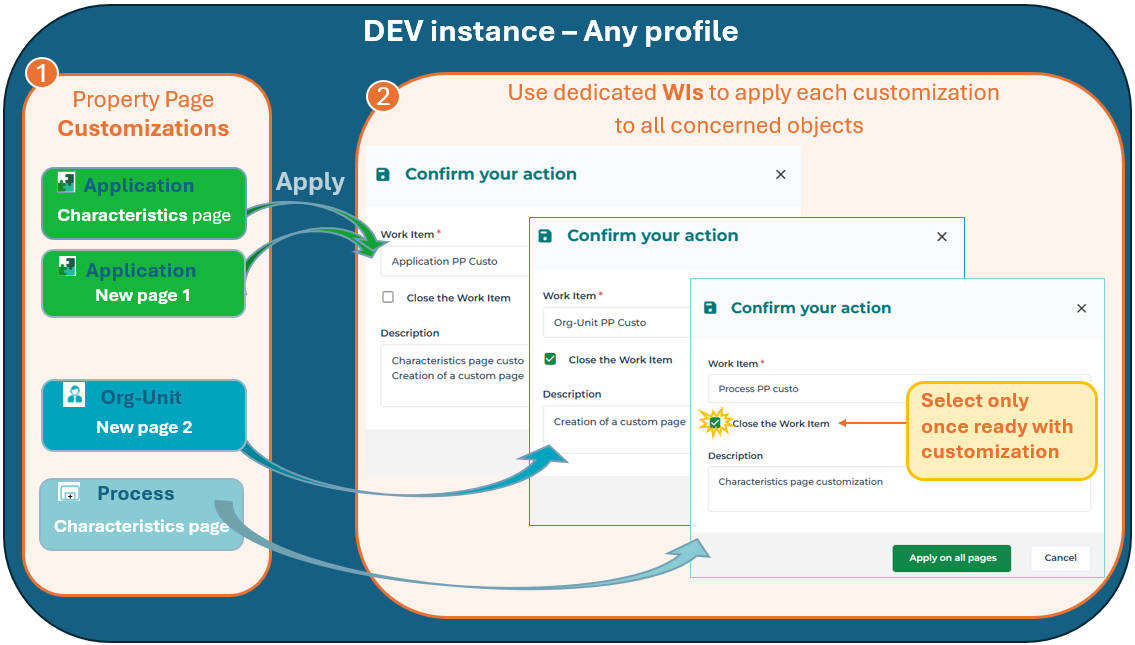Close the Org-Unit PP Custo confirm dialog
Image resolution: width=1135 pixels, height=645 pixels.
click(x=941, y=237)
